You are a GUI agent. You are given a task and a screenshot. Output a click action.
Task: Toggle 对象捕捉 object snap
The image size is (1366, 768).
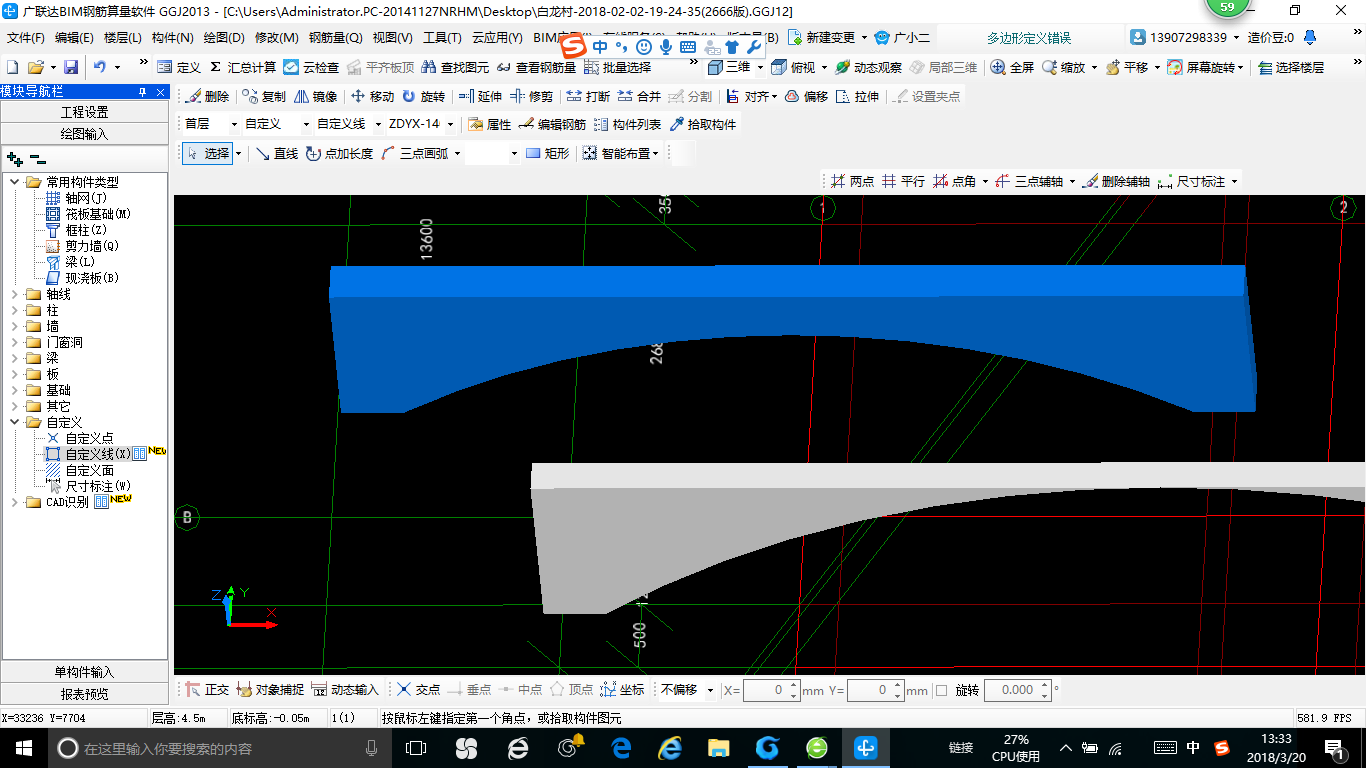(270, 690)
